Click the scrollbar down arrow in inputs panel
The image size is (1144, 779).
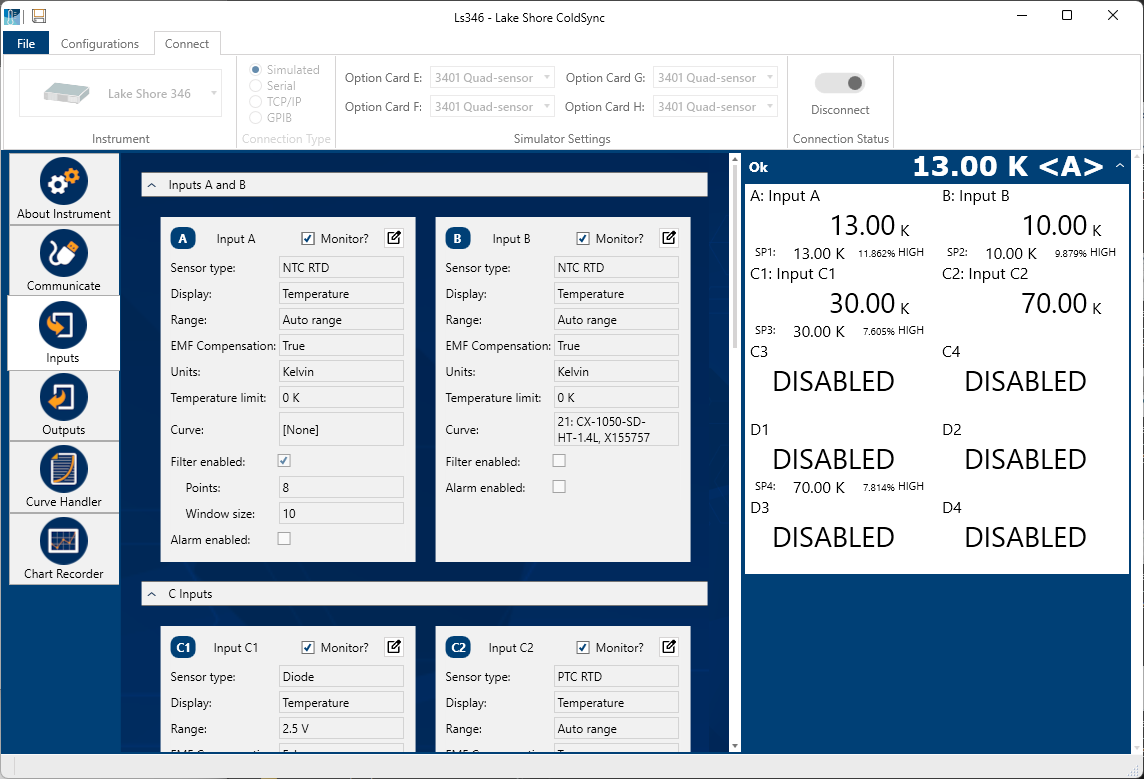coord(735,745)
